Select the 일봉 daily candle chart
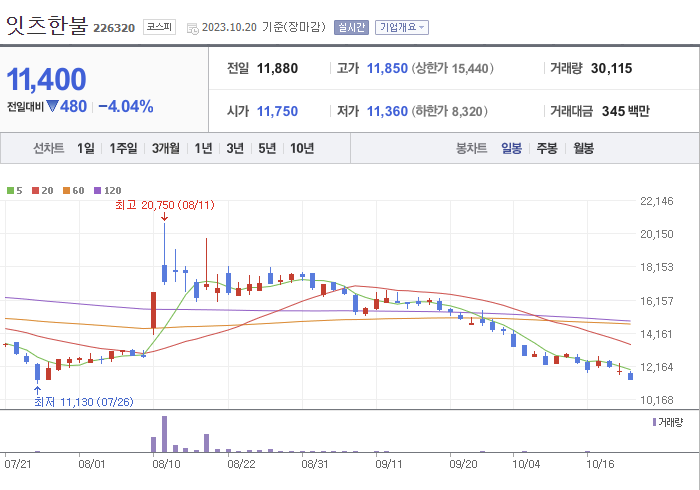This screenshot has height=490, width=700. 511,148
